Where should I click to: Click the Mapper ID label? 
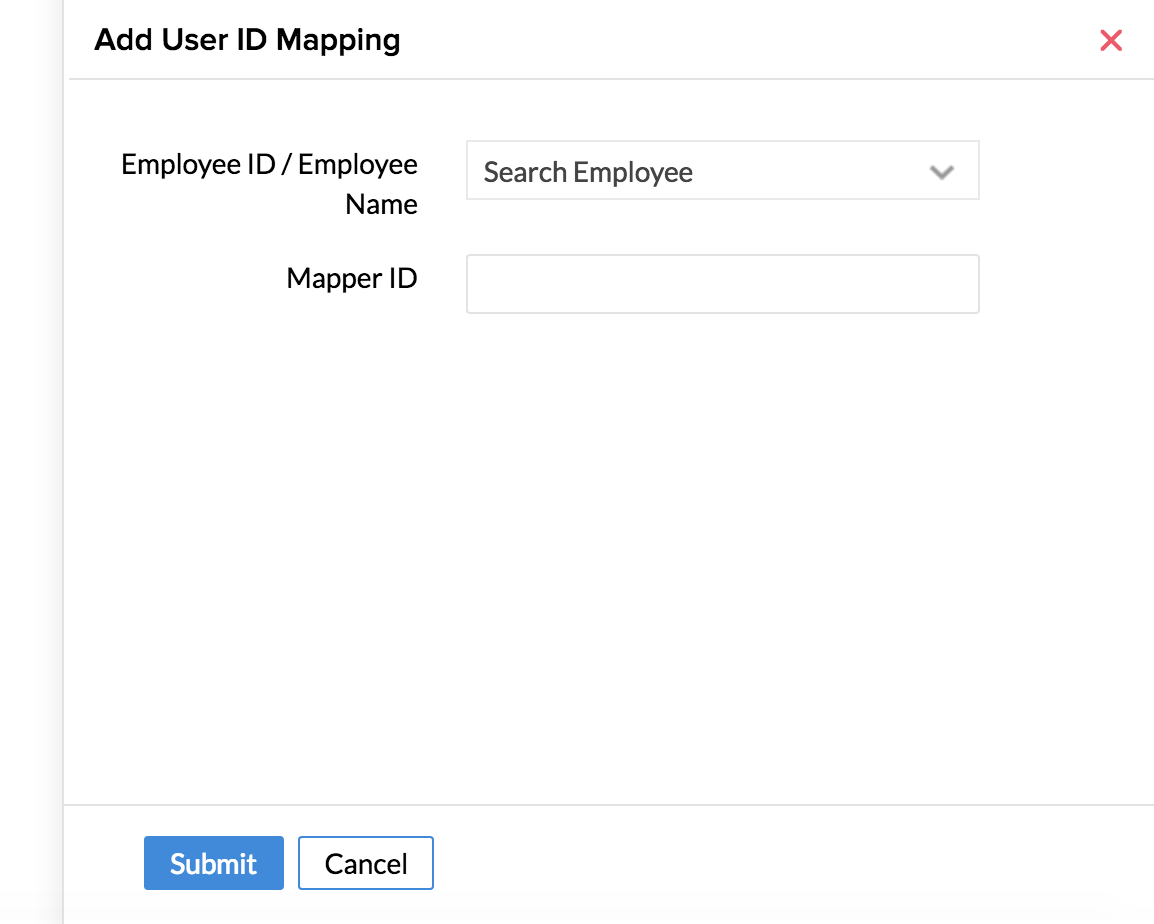click(x=351, y=278)
